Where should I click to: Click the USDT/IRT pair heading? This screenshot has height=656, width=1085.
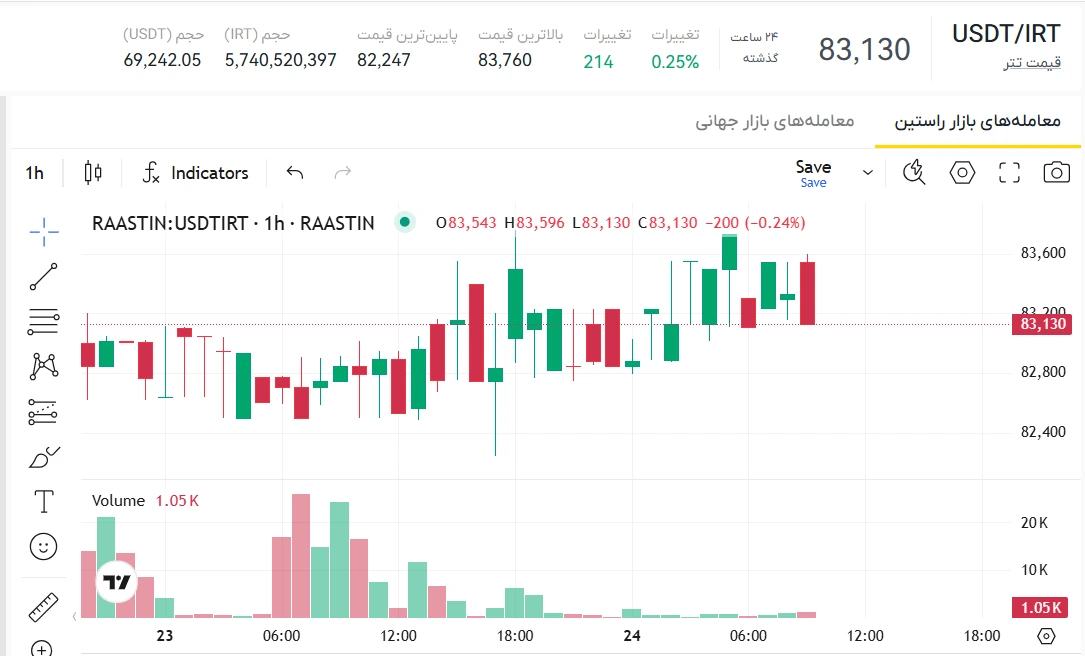click(x=1006, y=34)
